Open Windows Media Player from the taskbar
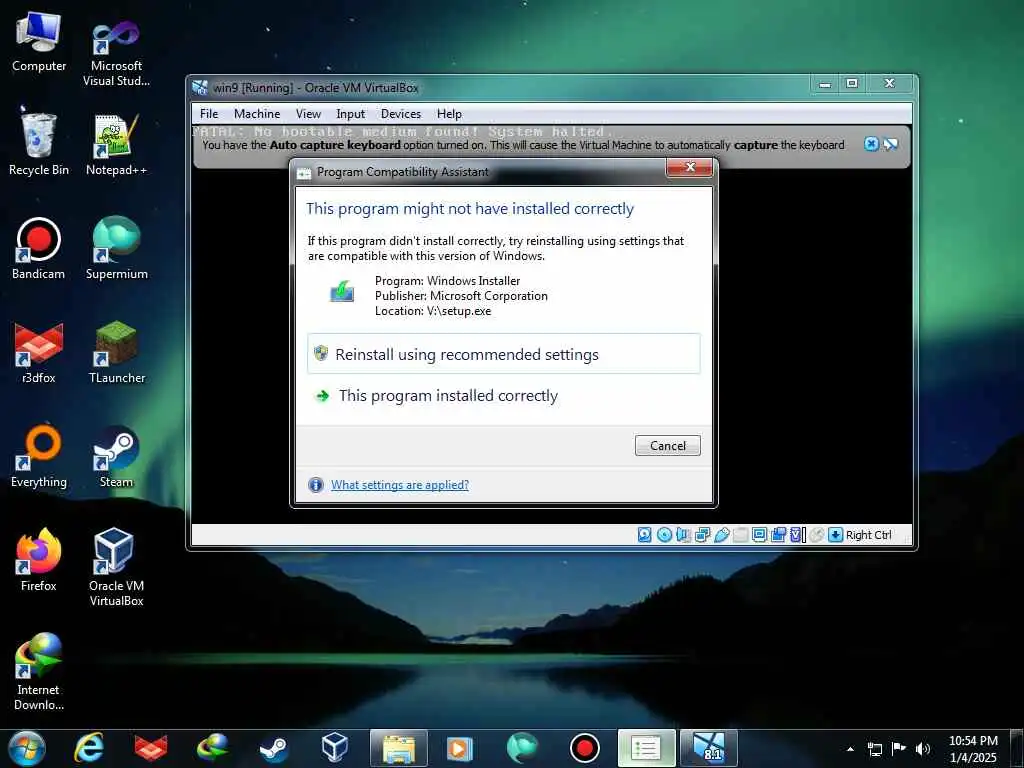 [x=460, y=748]
